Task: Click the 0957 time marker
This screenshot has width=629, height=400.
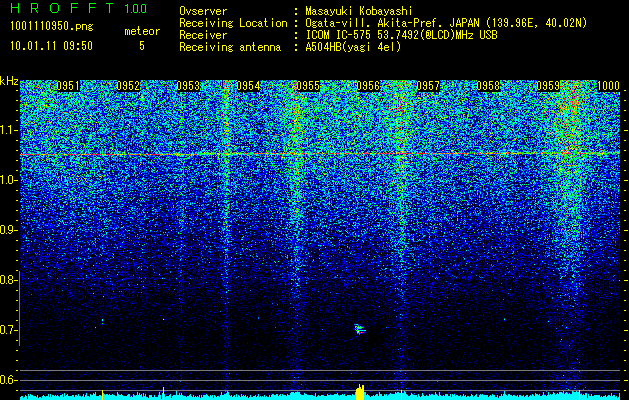Action: click(x=428, y=86)
